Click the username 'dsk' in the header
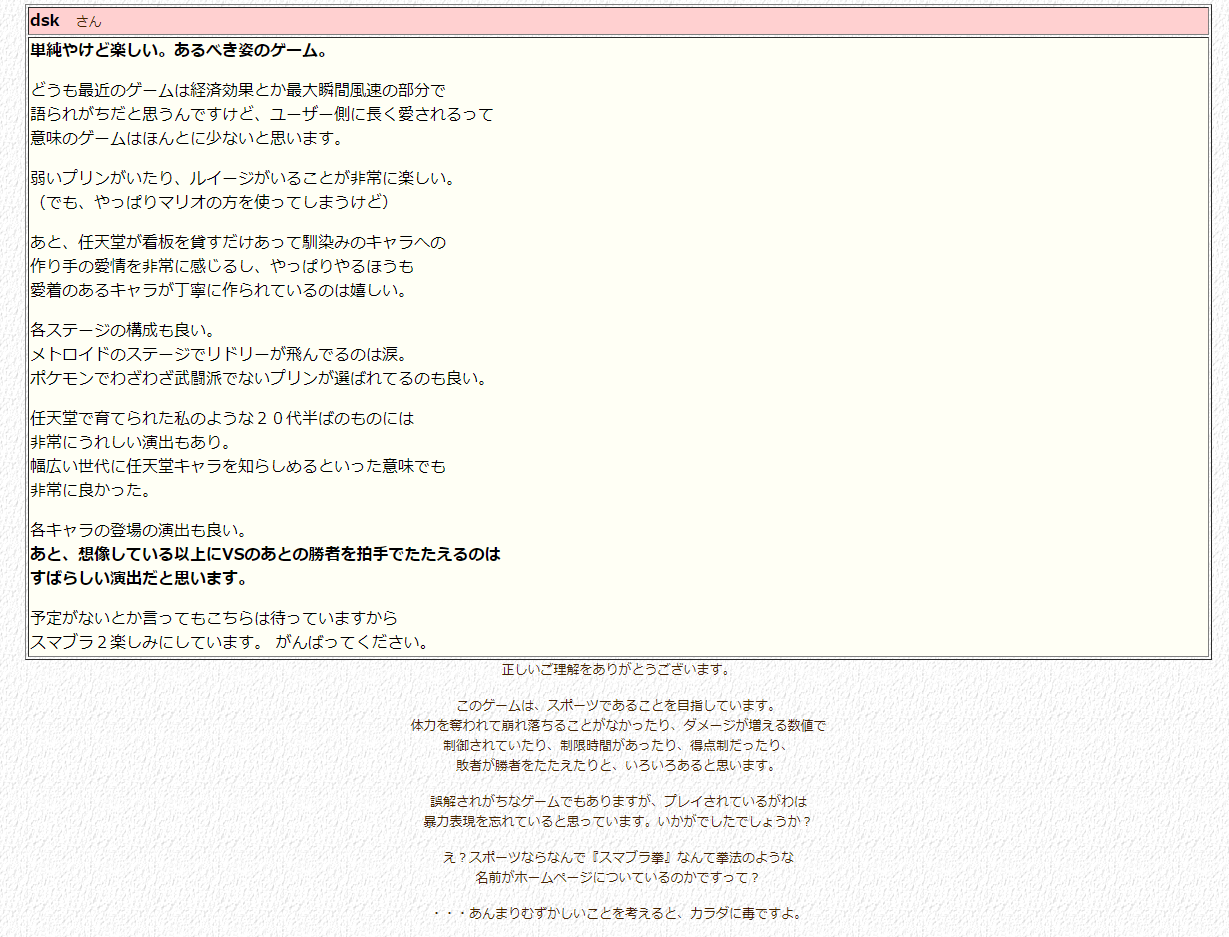 tap(44, 20)
